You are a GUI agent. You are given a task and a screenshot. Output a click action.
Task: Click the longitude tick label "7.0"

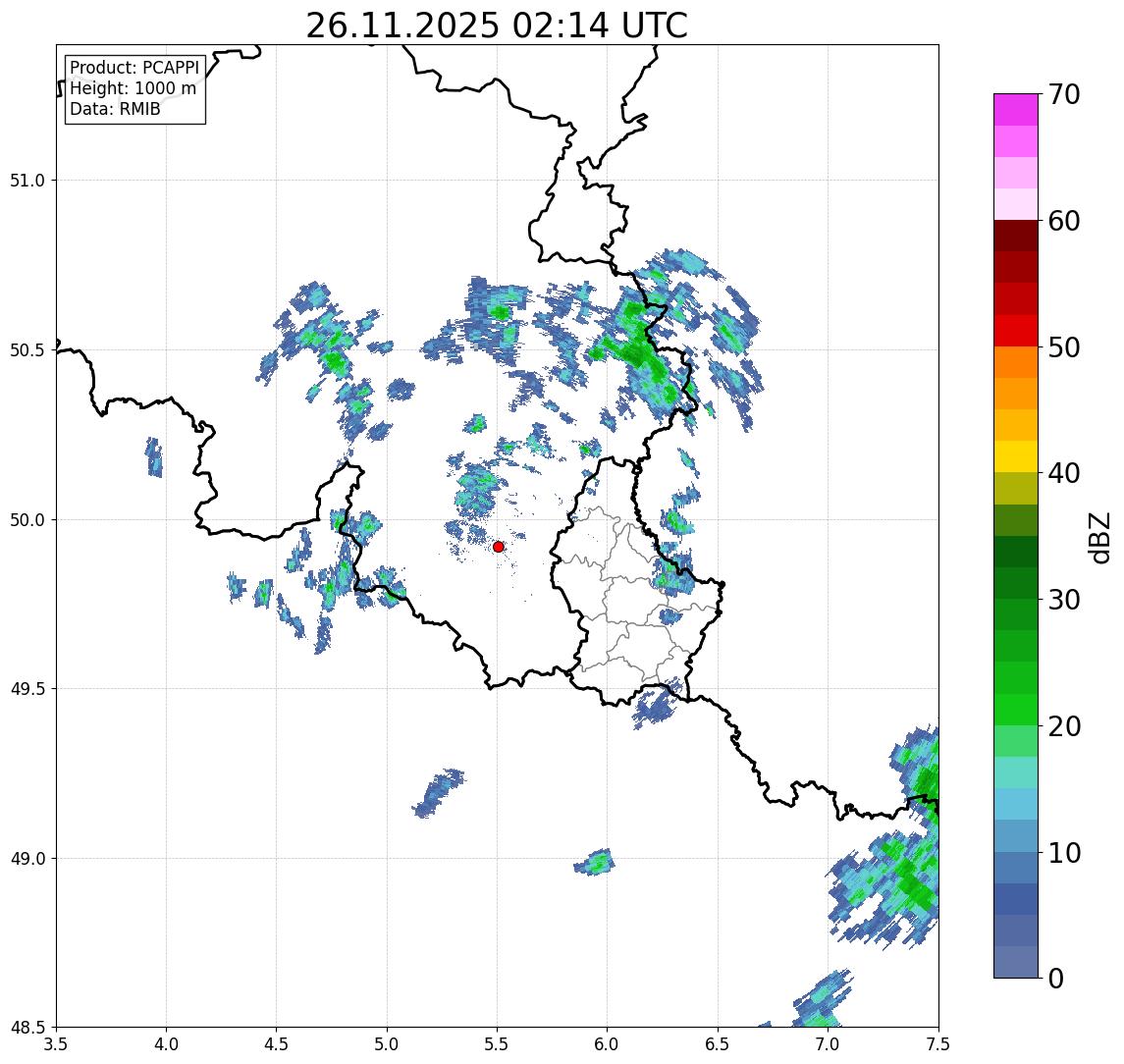[828, 1044]
